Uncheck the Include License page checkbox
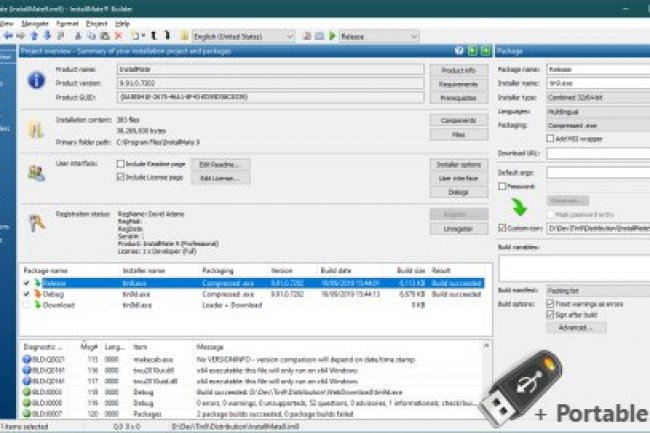Viewport: 650px width, 433px height. [120, 177]
